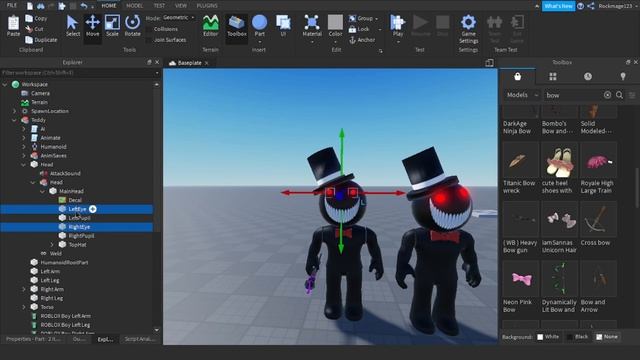Insert a new Part

(260, 25)
